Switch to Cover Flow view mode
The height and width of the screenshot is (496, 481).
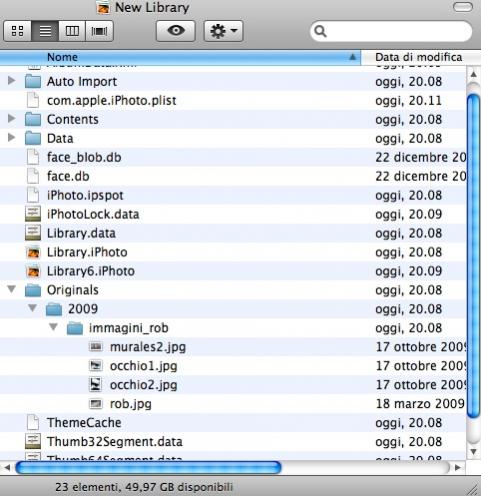click(99, 31)
